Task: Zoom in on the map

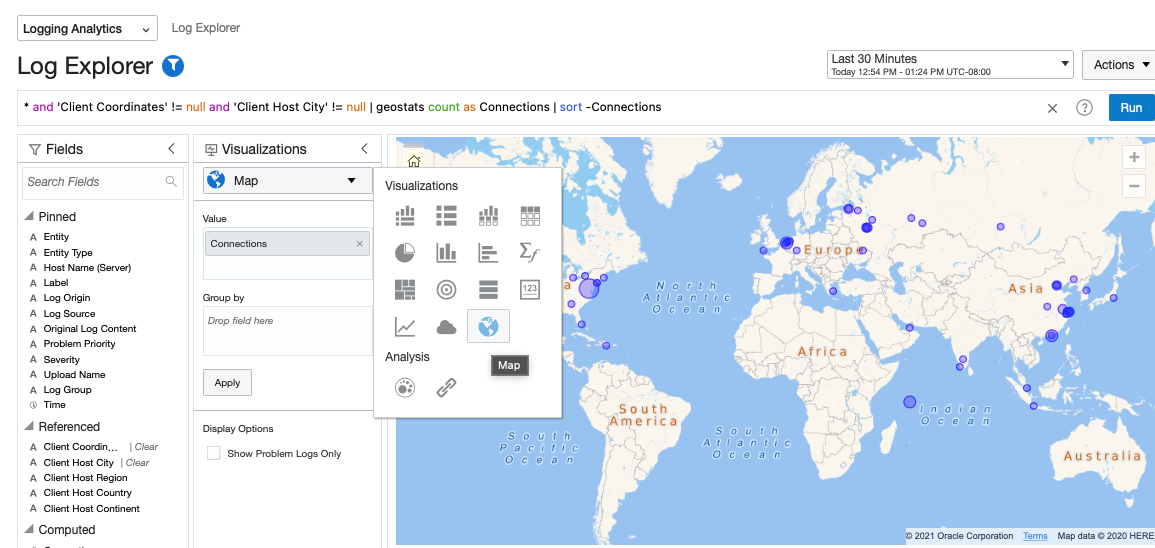Action: point(1134,157)
